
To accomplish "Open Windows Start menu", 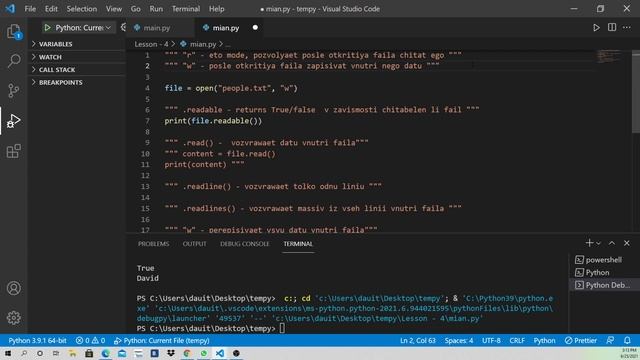I will (7, 353).
